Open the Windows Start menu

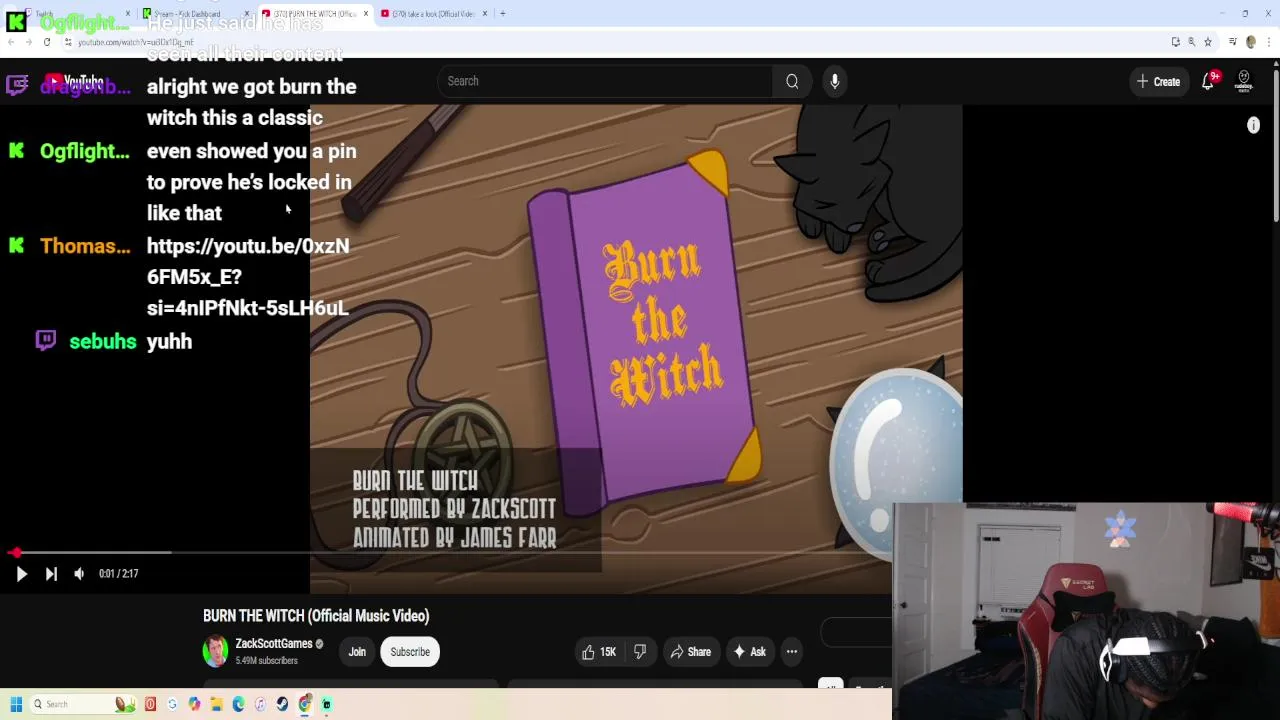coord(16,704)
